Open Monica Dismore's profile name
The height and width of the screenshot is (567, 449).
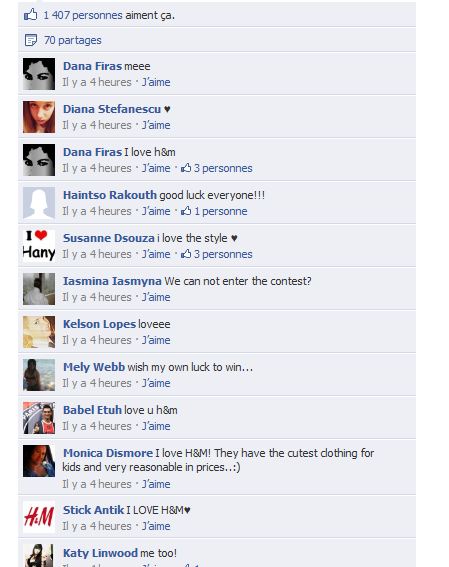(x=108, y=453)
